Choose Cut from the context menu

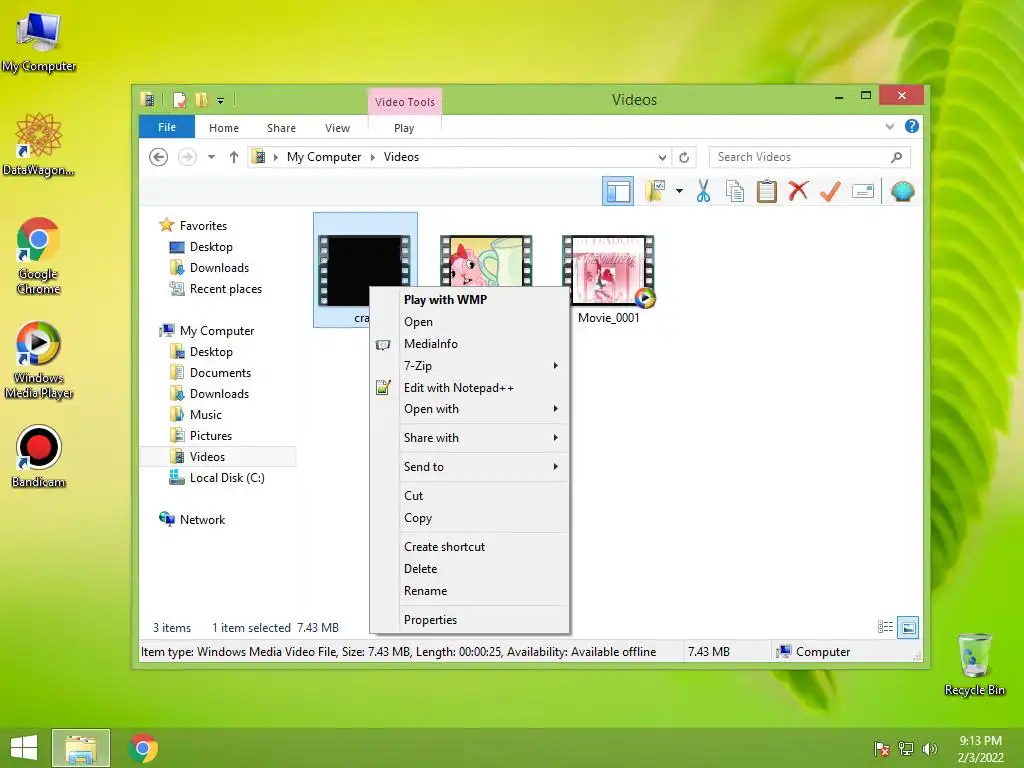tap(469, 496)
